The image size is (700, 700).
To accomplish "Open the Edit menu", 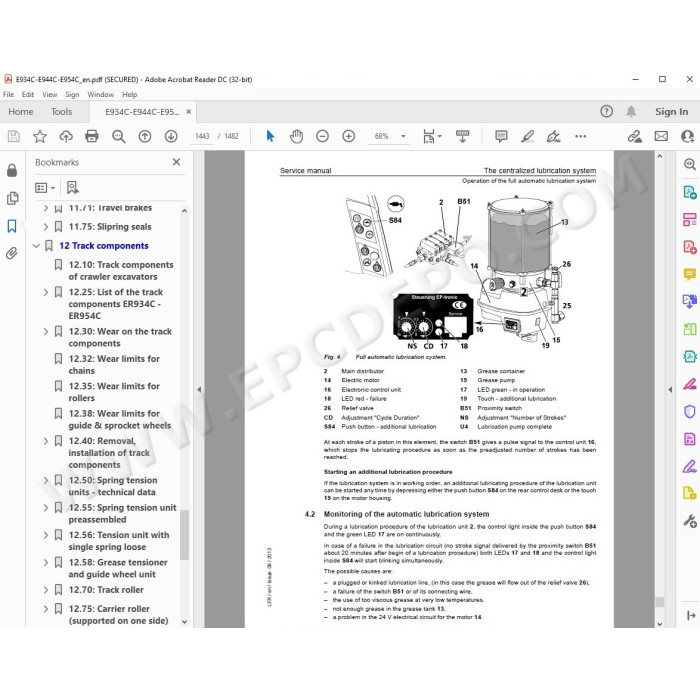I will coord(28,95).
